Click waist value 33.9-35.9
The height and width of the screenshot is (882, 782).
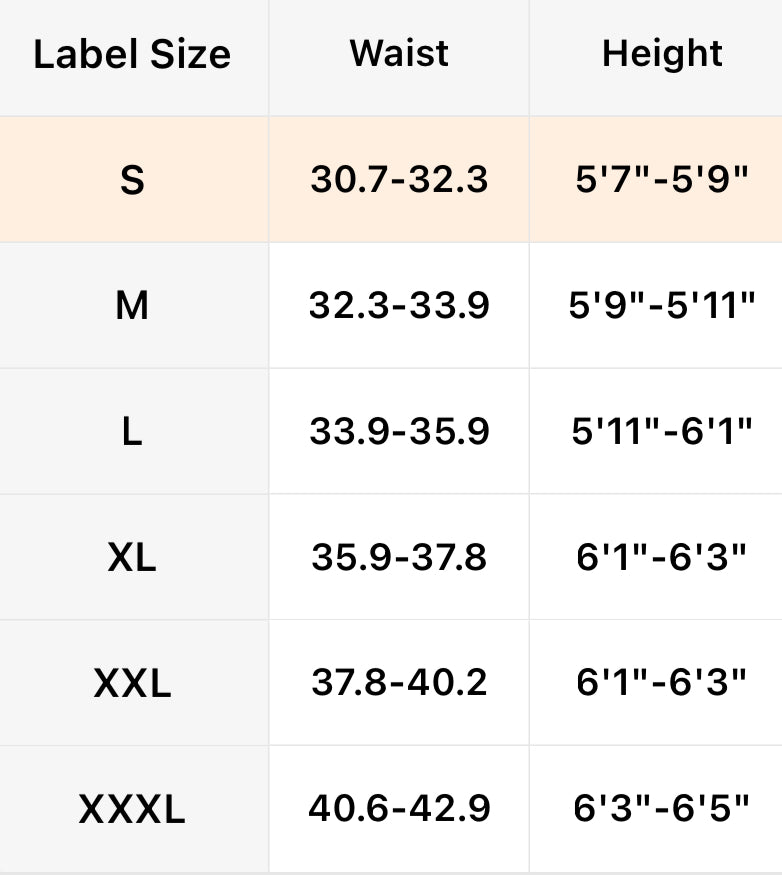399,432
